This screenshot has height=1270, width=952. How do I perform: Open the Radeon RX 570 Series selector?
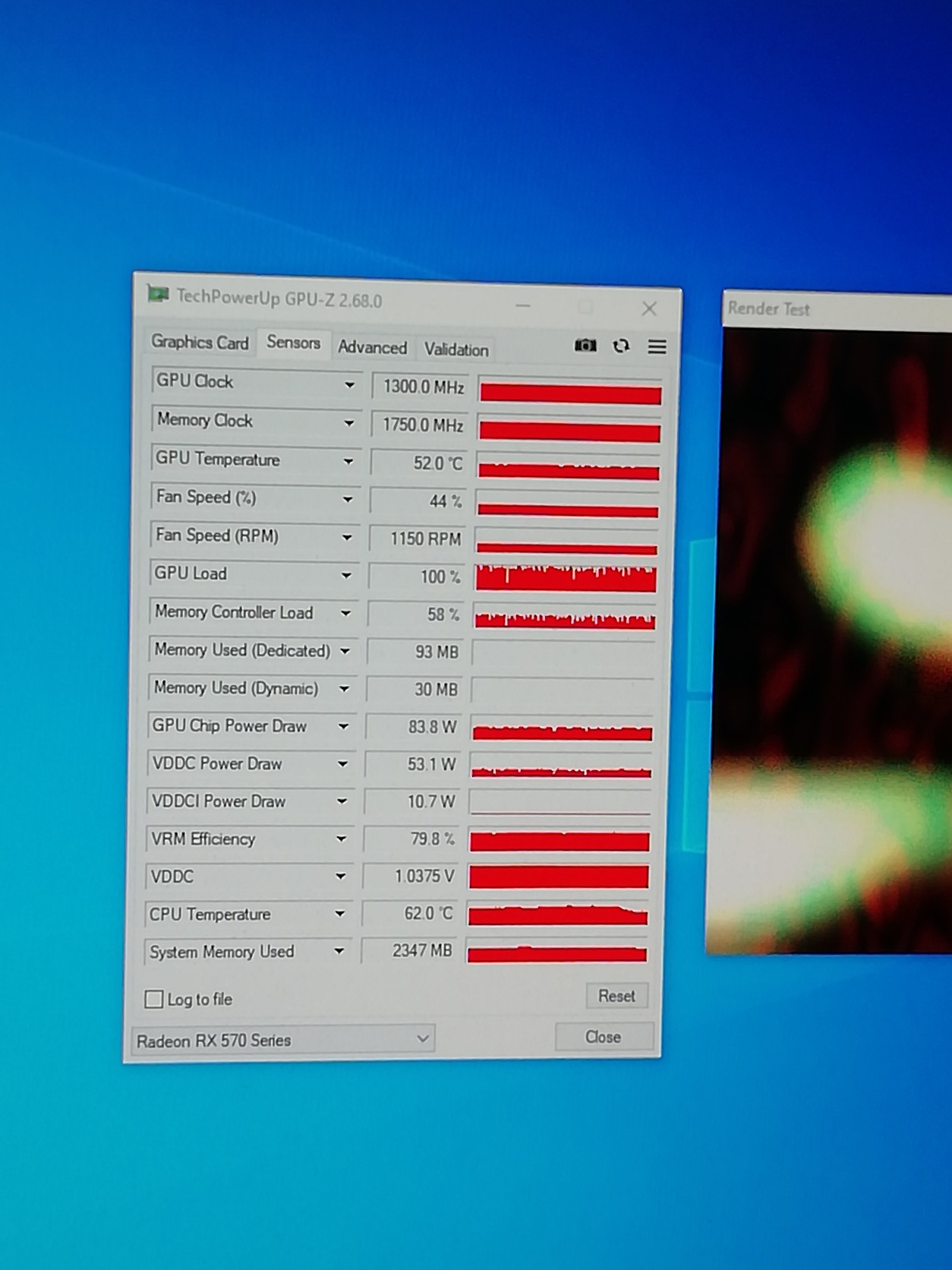coord(282,1040)
